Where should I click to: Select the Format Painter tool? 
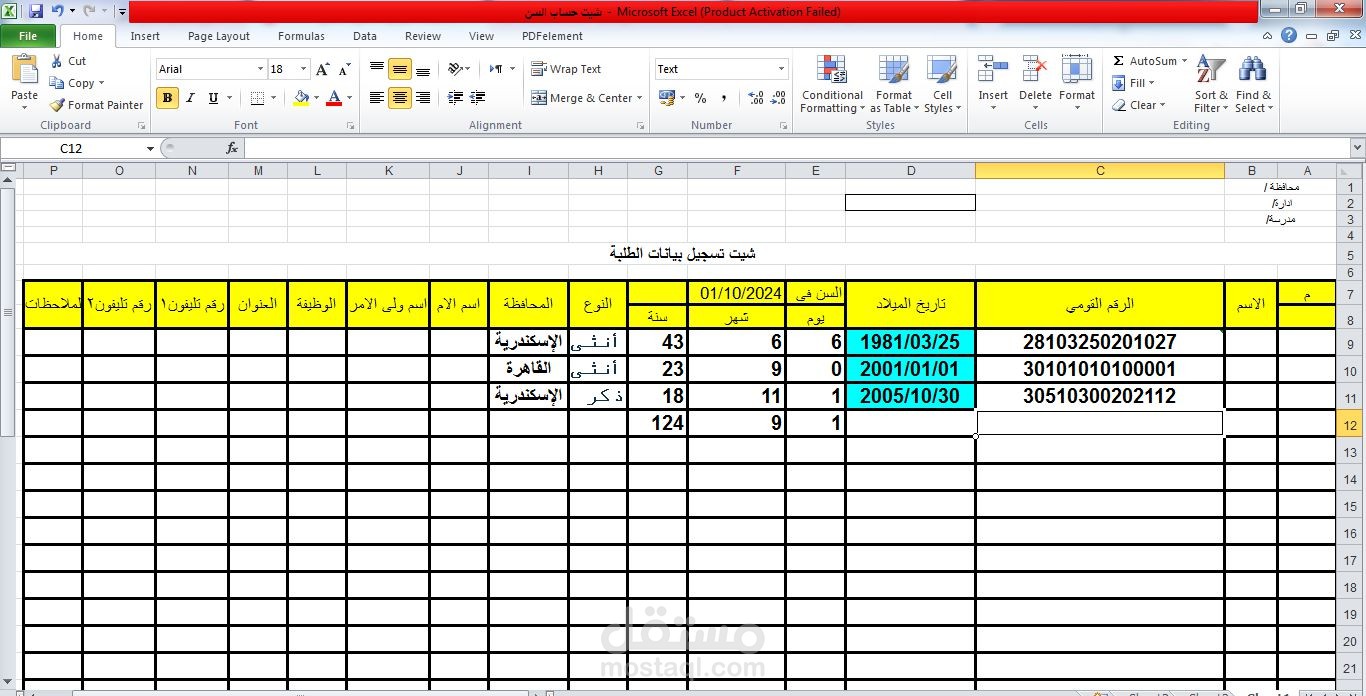point(95,104)
